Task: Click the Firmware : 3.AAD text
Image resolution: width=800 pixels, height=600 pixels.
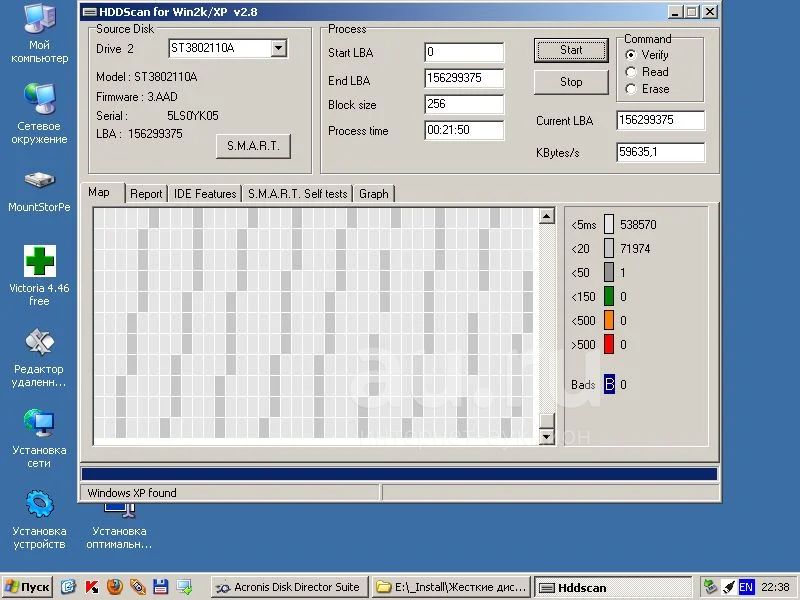Action: click(x=137, y=97)
